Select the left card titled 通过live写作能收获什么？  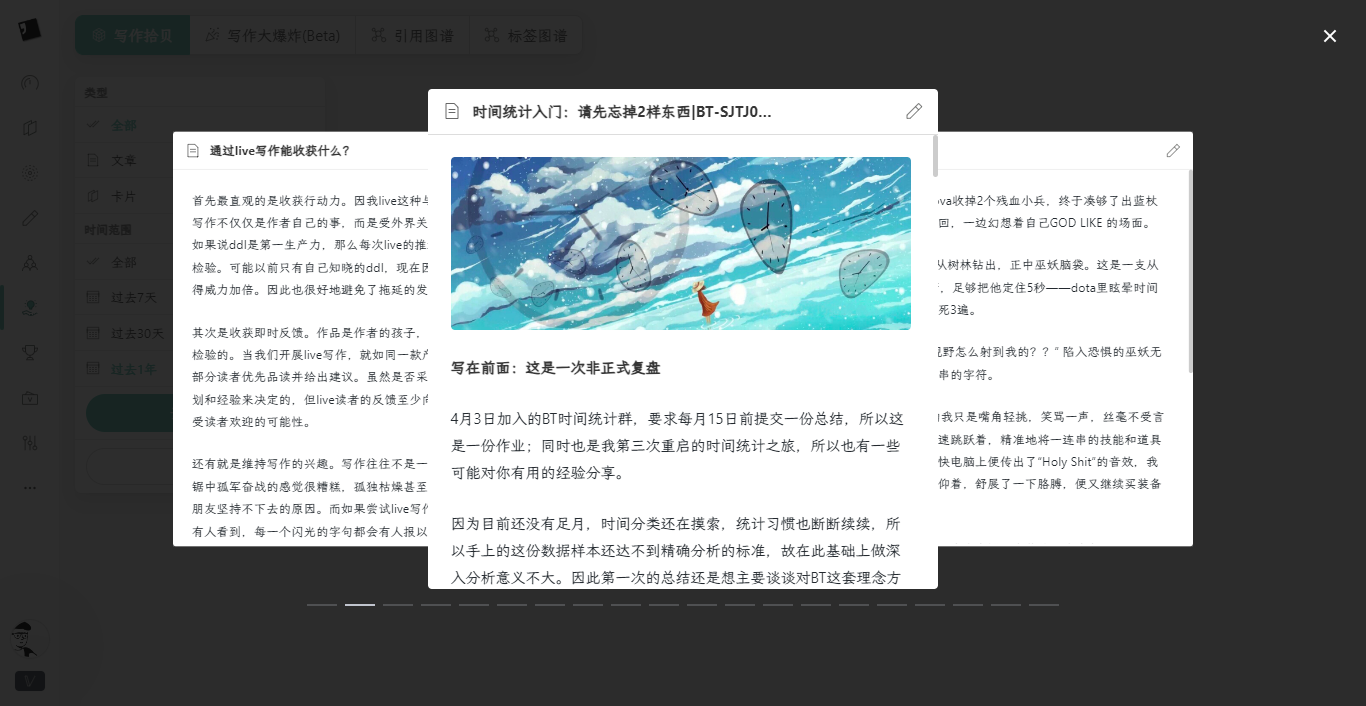coord(280,151)
